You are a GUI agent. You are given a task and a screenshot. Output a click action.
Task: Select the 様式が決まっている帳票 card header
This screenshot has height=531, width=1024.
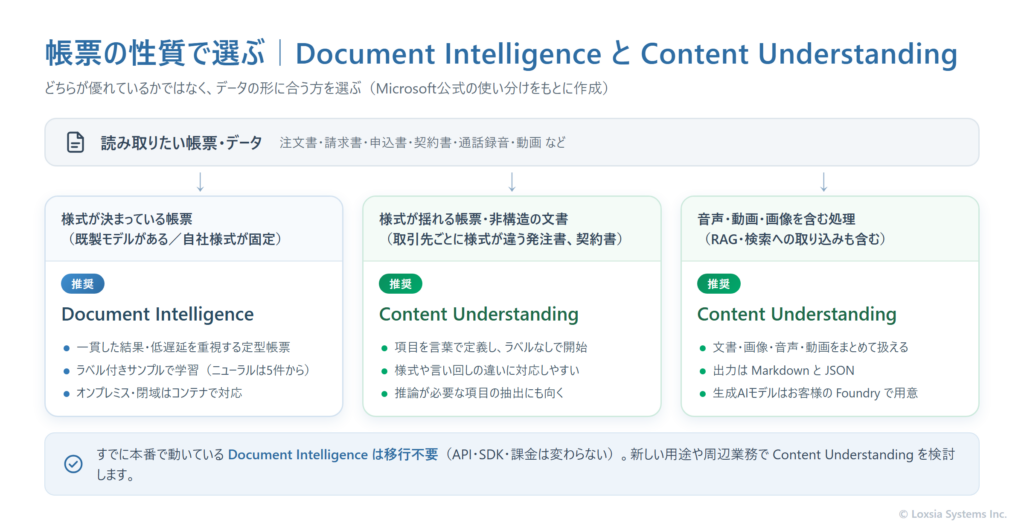(194, 229)
